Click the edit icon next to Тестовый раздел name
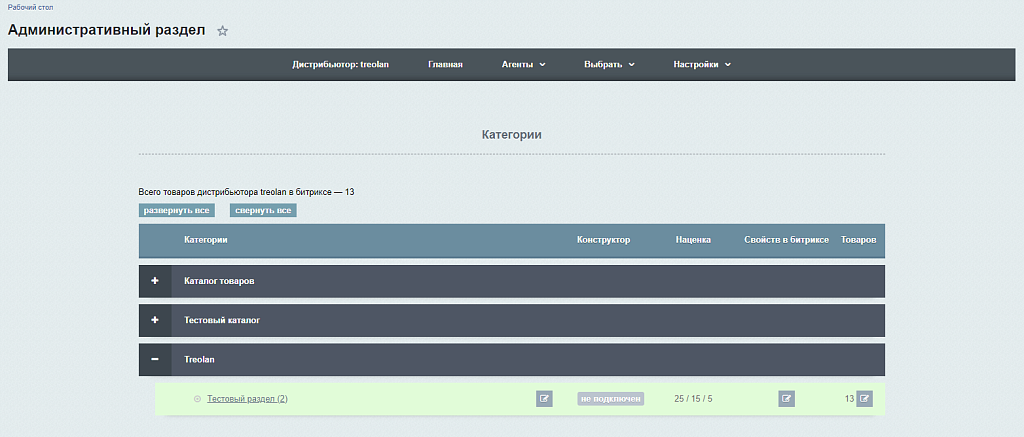 pyautogui.click(x=544, y=399)
